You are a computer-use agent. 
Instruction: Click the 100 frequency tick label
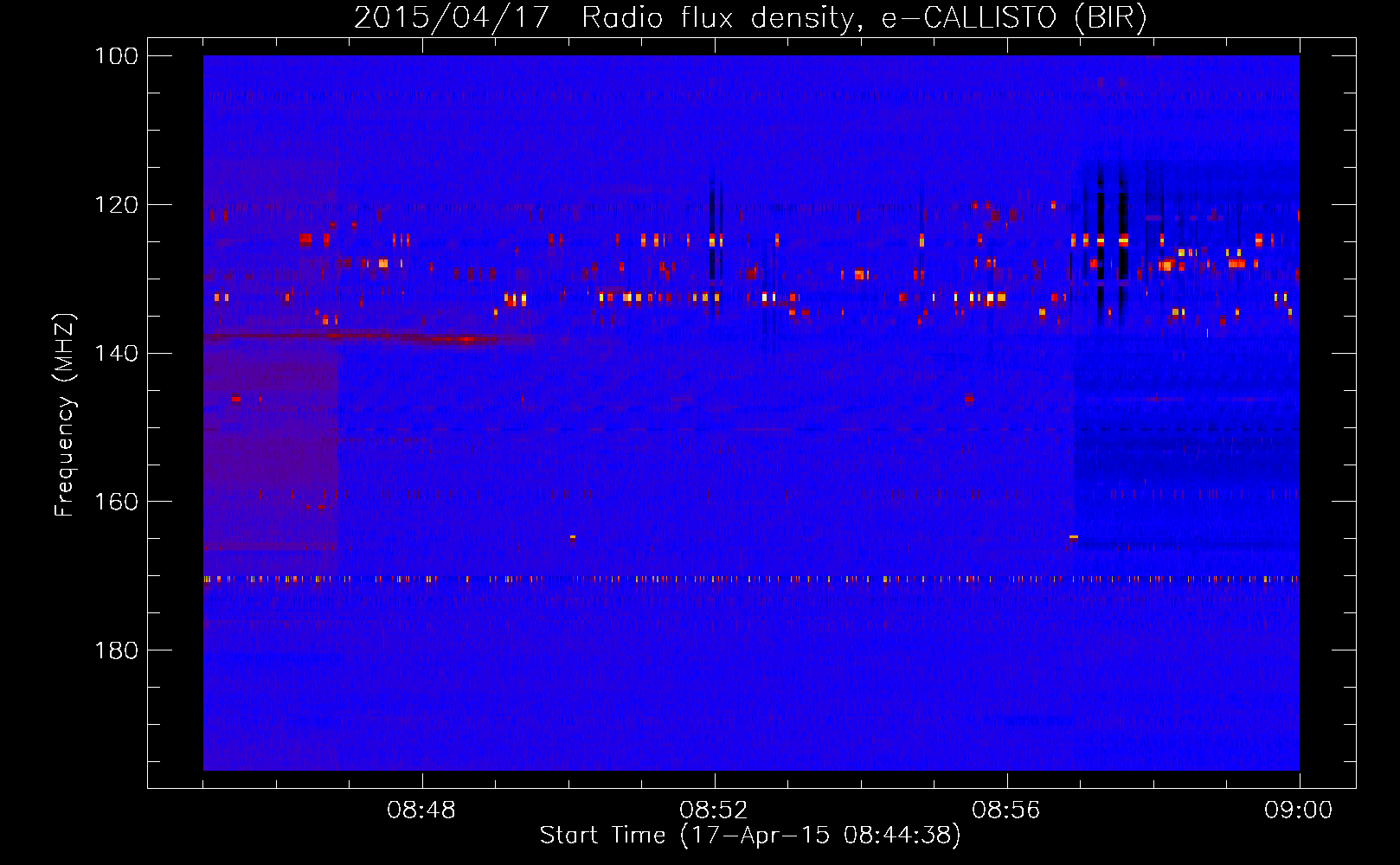[x=116, y=56]
